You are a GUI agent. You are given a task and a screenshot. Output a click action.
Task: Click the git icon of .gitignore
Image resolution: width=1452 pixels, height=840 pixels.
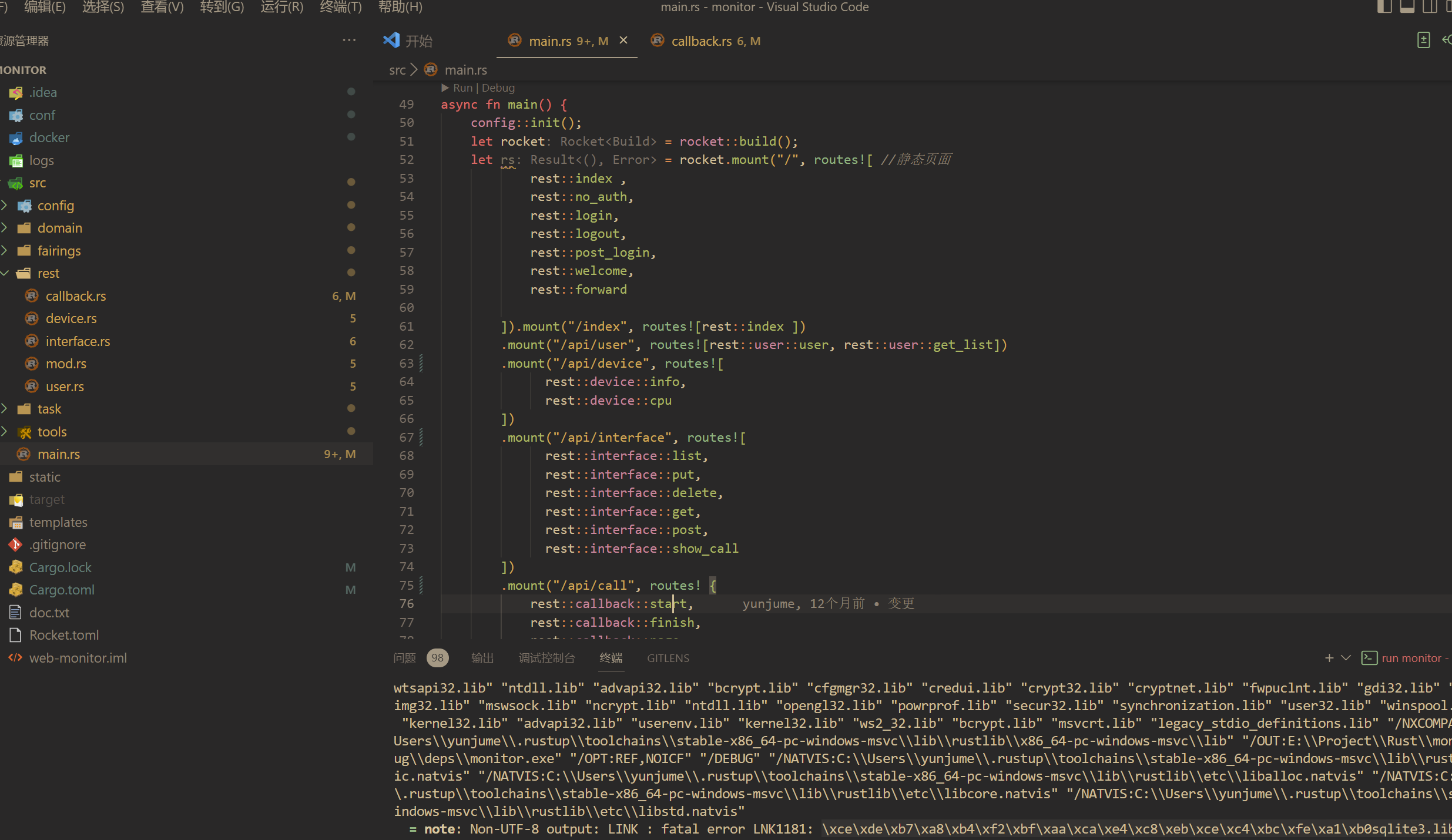point(16,545)
